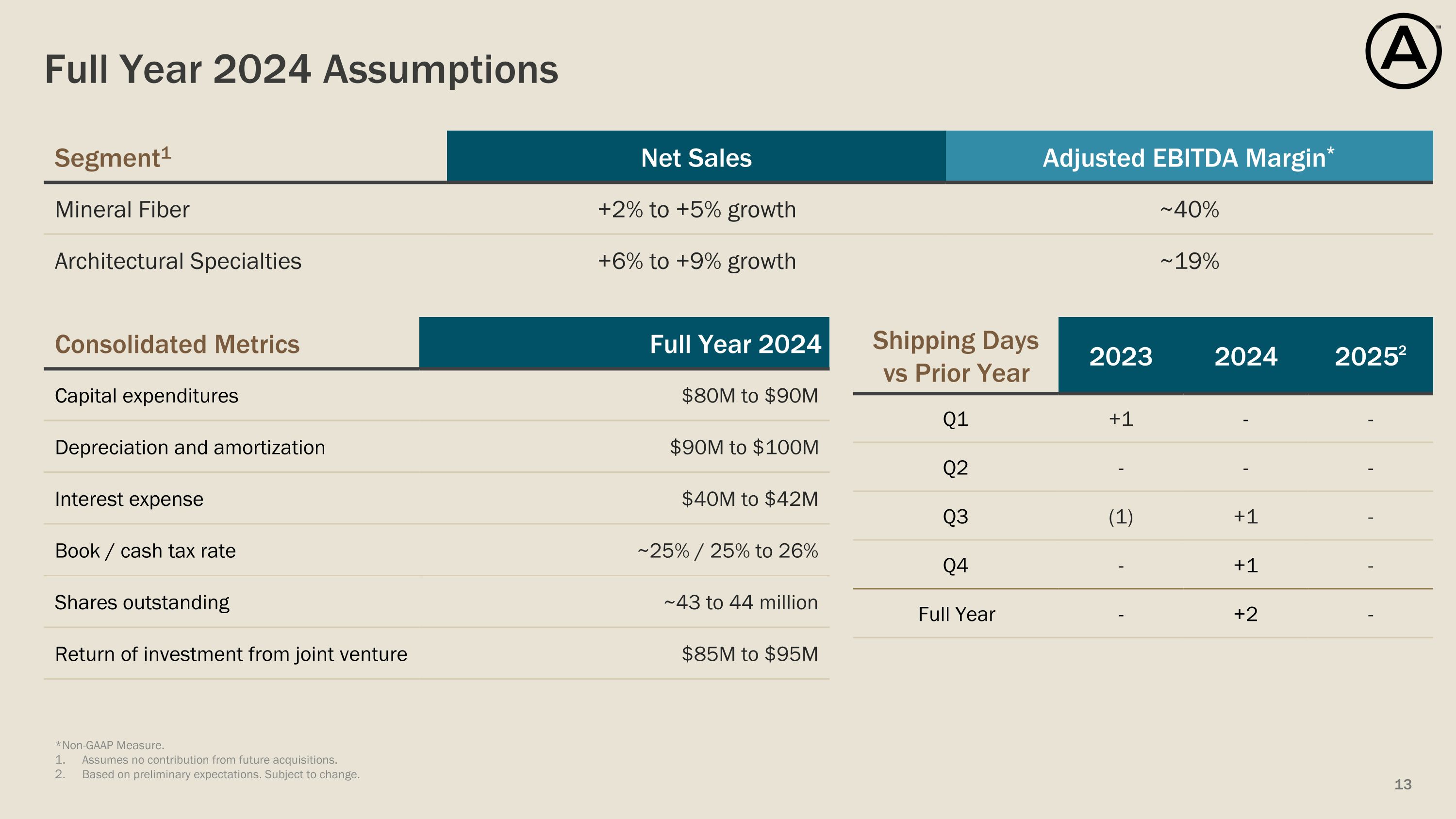
Task: Click the +2% to +5% growth cell
Action: (696, 210)
